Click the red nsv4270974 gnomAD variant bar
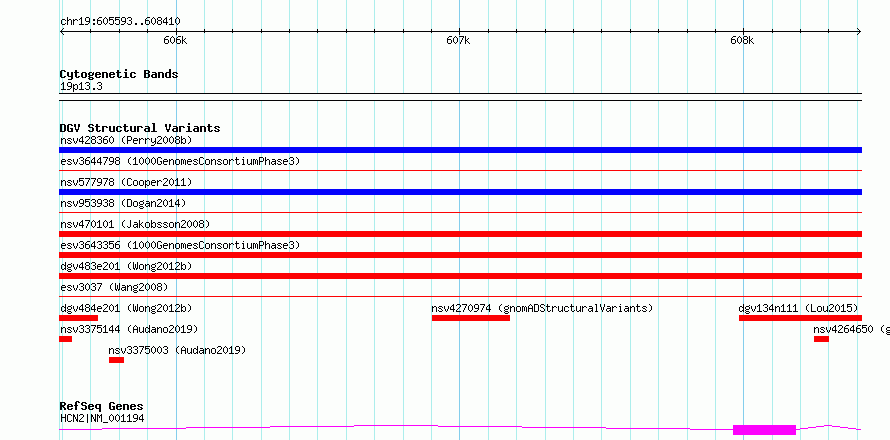The width and height of the screenshot is (890, 440). coord(471,318)
